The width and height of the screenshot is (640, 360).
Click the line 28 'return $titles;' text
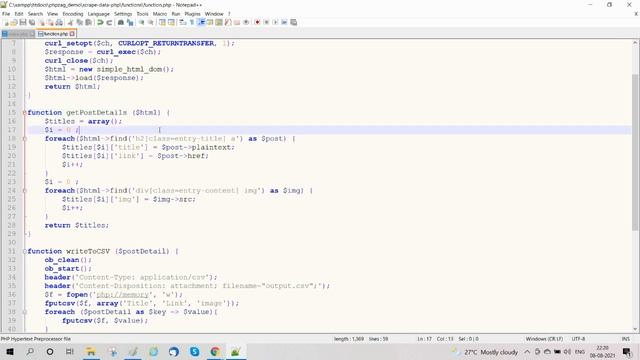(77, 225)
